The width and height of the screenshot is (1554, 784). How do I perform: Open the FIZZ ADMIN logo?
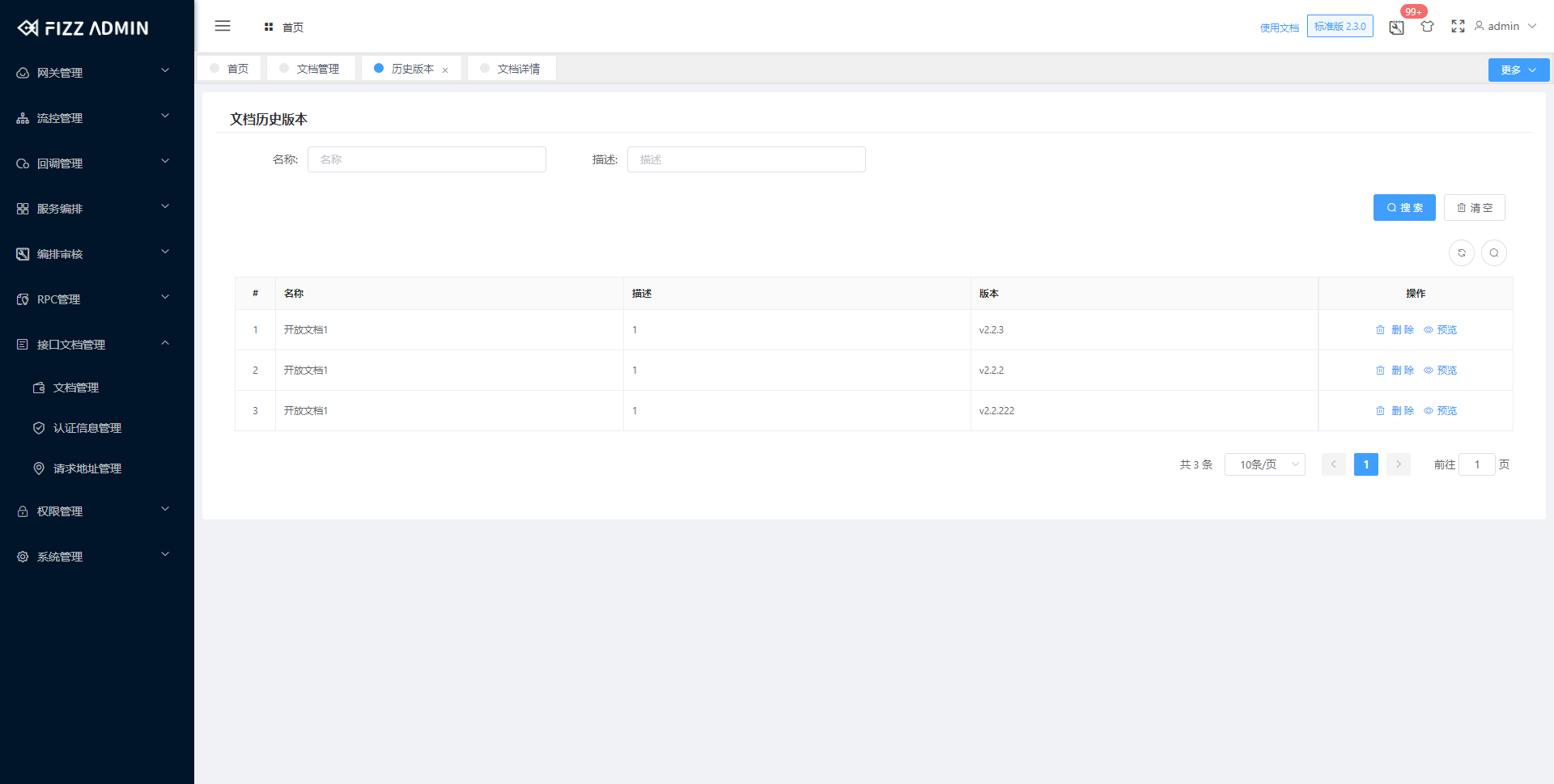[83, 27]
